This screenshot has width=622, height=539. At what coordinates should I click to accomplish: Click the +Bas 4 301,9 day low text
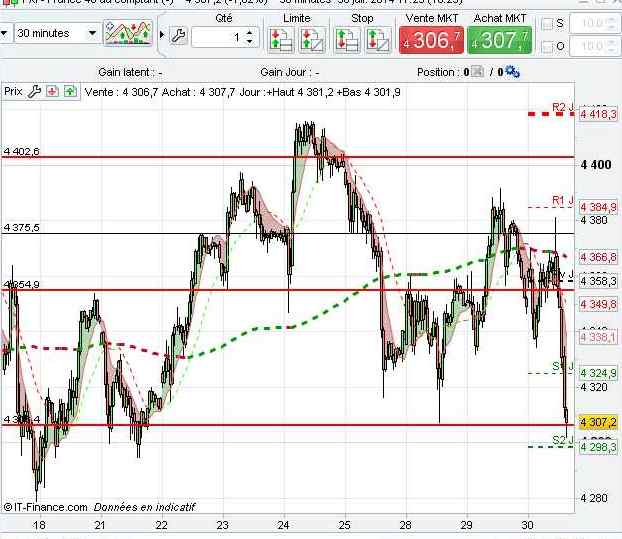click(369, 92)
